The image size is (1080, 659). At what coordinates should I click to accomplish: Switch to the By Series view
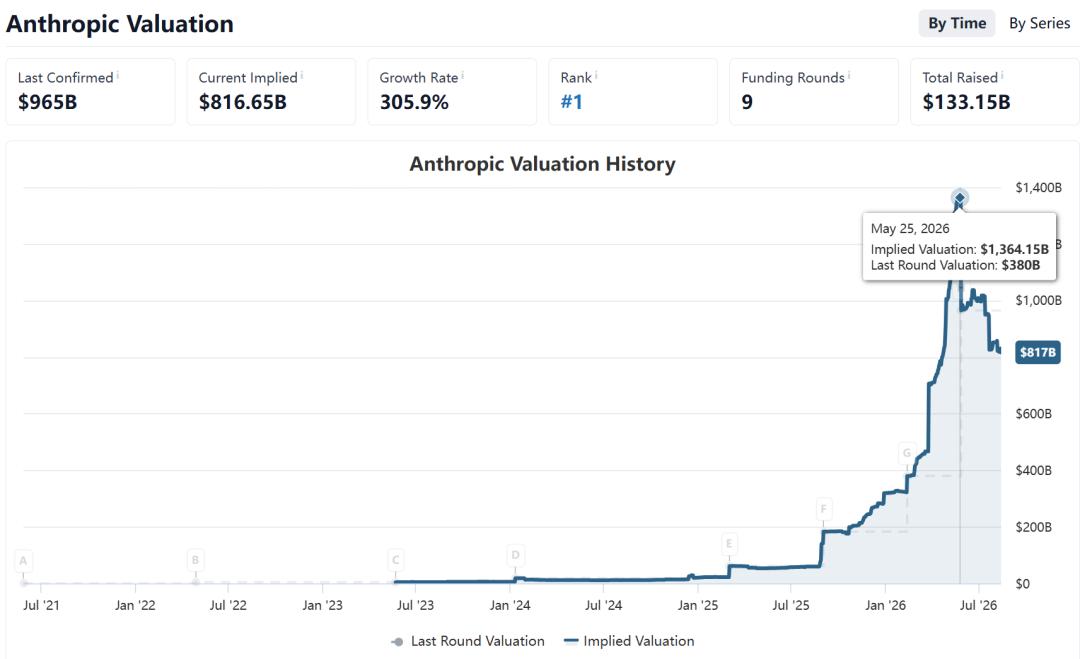(x=1039, y=23)
